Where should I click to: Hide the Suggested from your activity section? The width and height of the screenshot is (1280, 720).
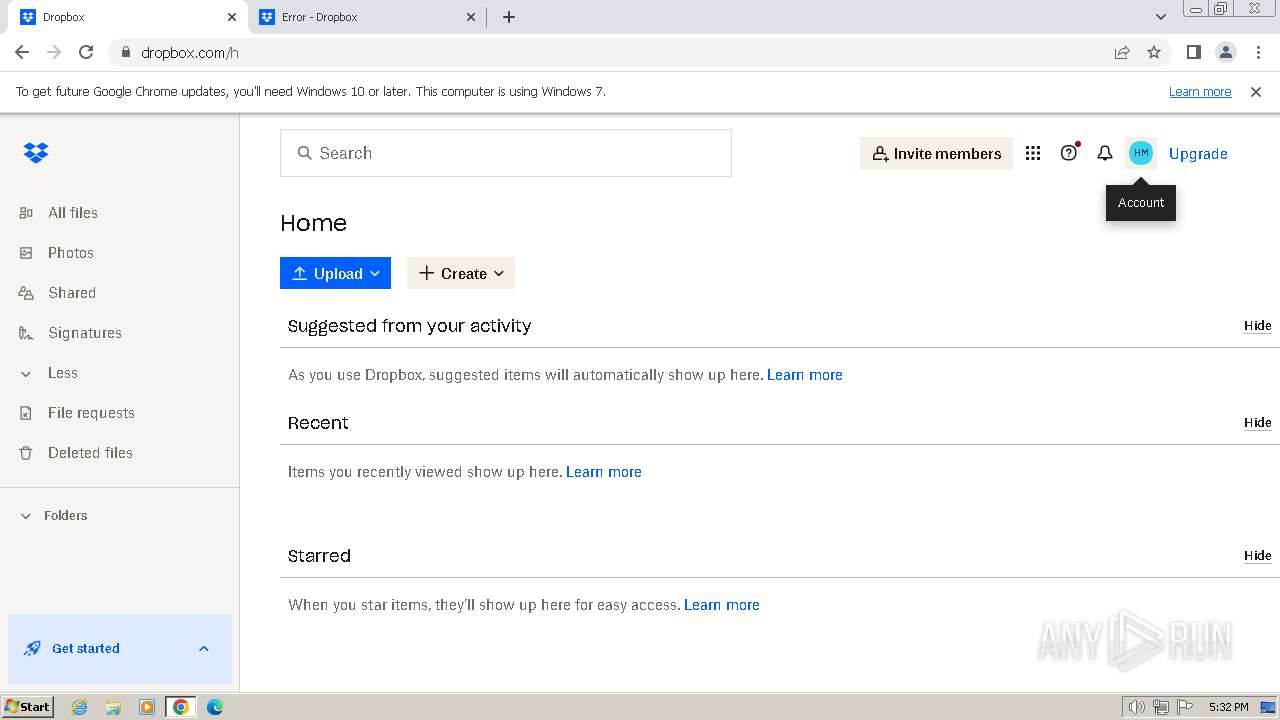(x=1258, y=326)
